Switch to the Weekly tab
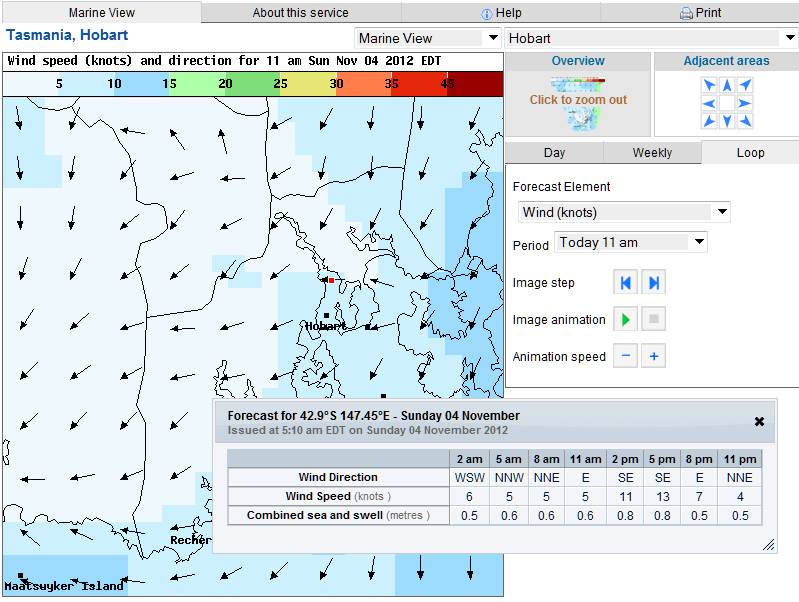The height and width of the screenshot is (602, 799). [652, 153]
